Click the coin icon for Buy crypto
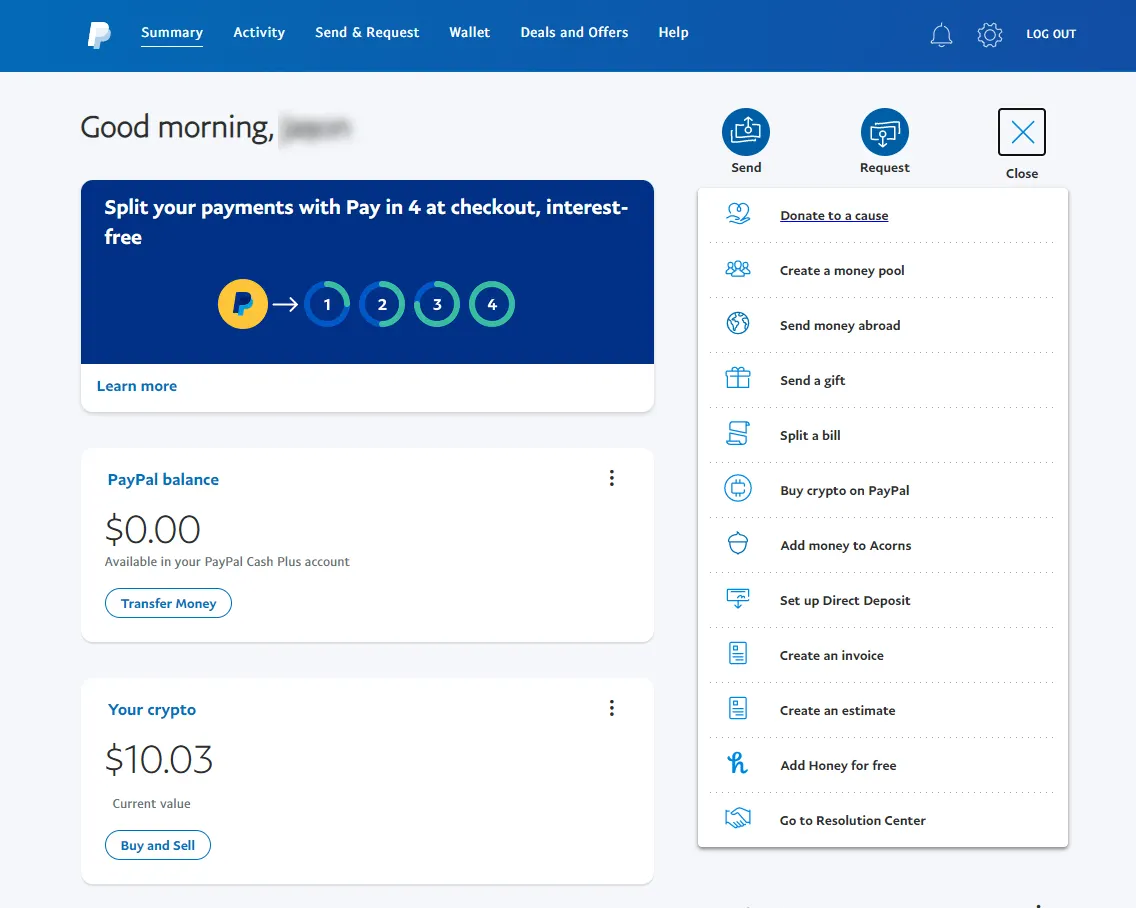This screenshot has height=908, width=1136. tap(737, 488)
